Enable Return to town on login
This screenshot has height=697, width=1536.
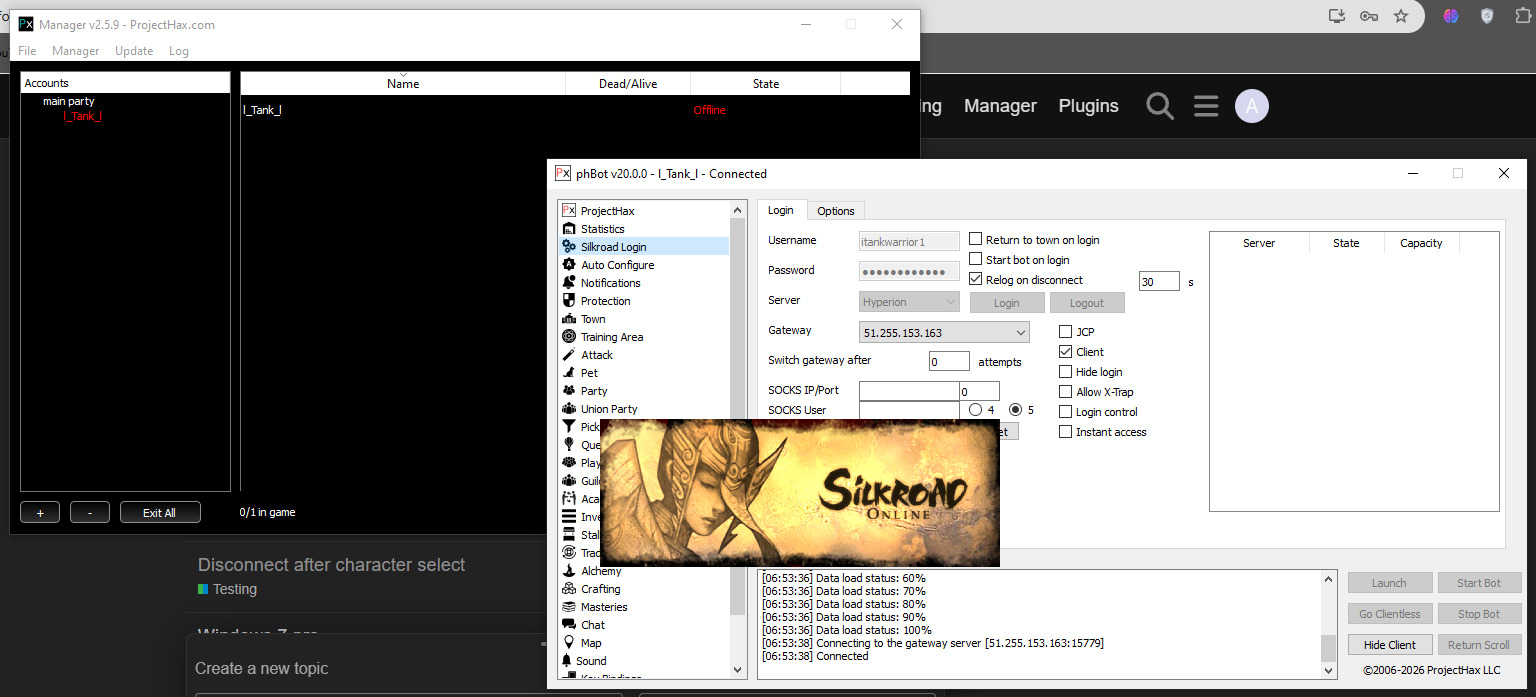976,240
